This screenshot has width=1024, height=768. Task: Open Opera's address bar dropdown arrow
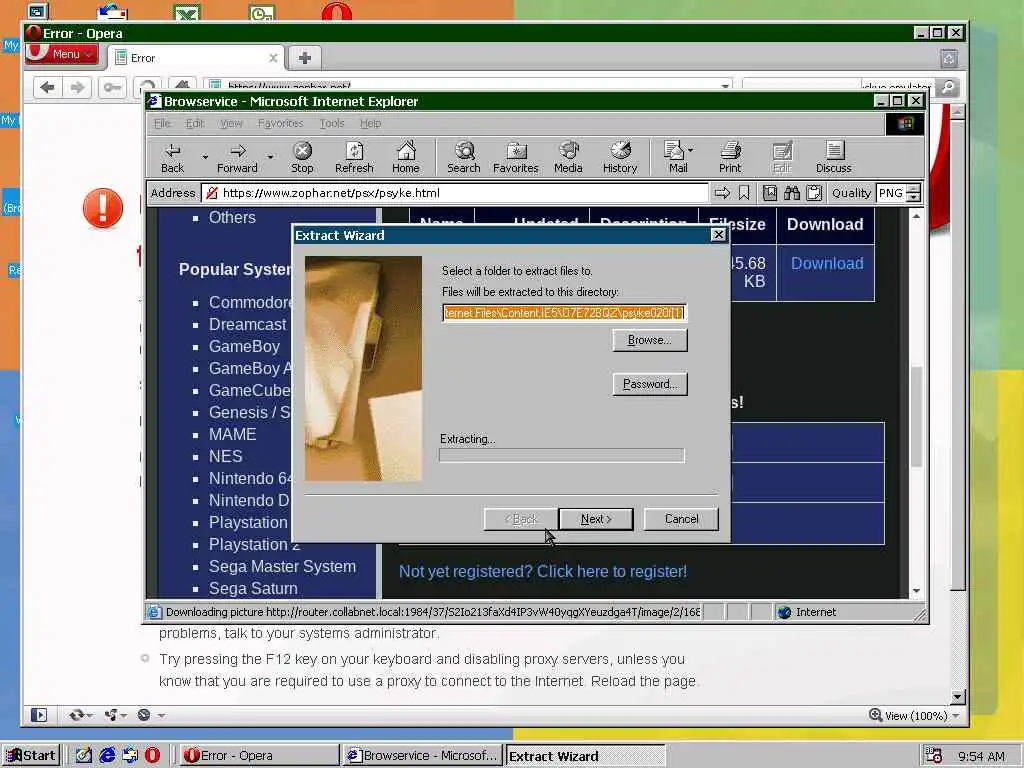pos(725,86)
